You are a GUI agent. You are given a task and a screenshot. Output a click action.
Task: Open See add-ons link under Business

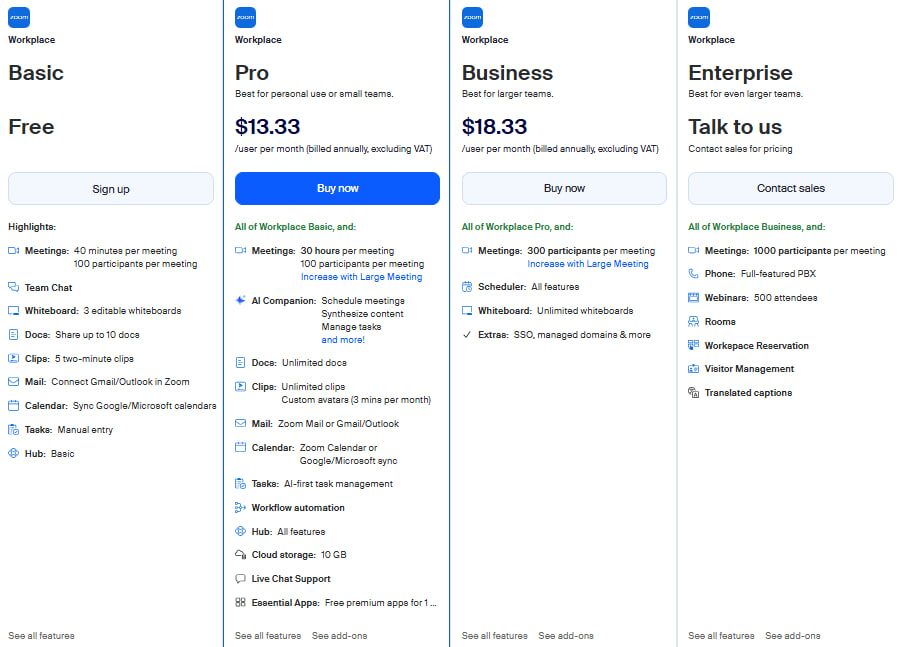click(566, 636)
